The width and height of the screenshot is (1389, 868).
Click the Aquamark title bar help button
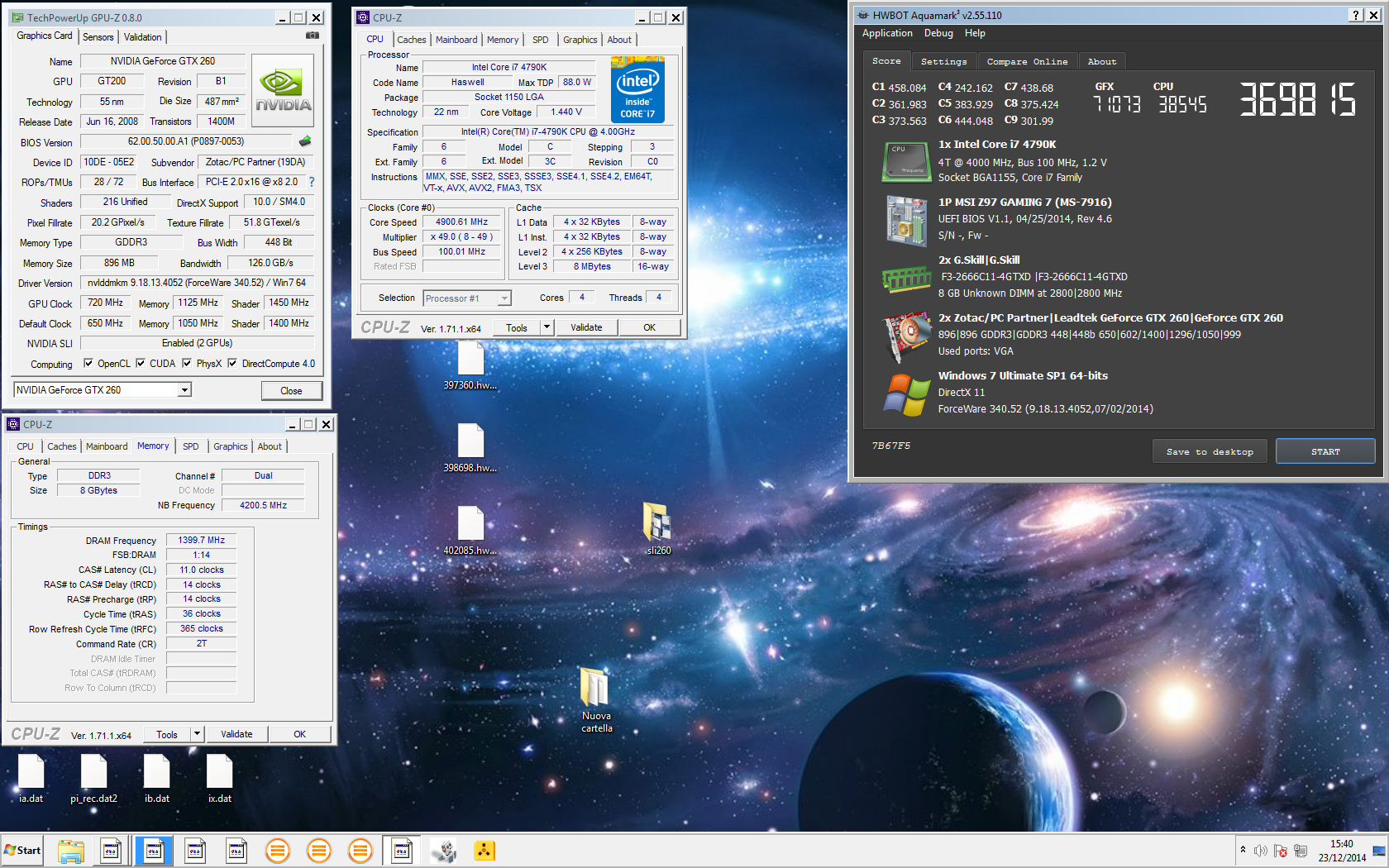tap(1356, 15)
